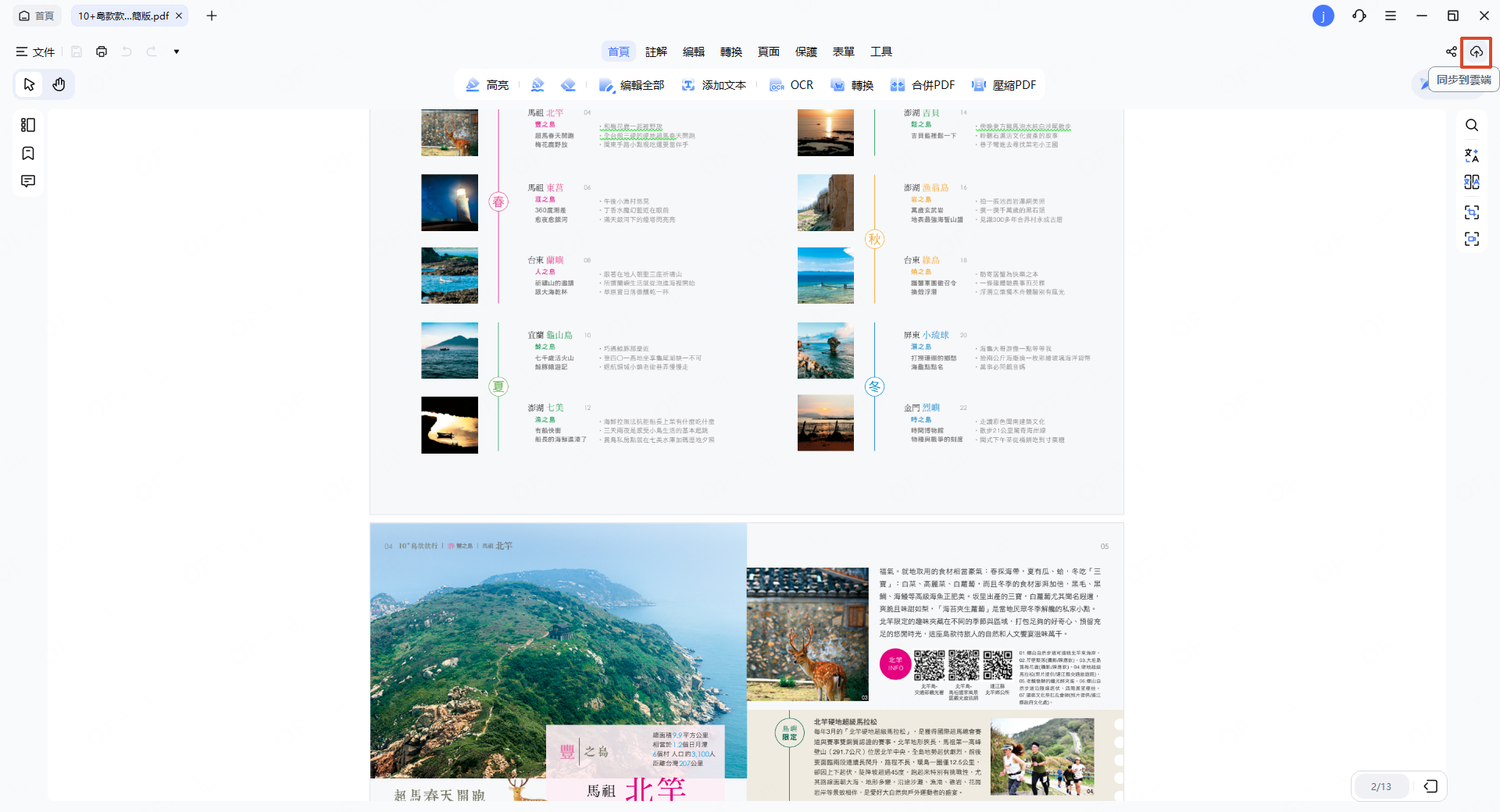Click the lighthouse photo for 馬祖 東莒
1500x812 pixels.
[449, 202]
